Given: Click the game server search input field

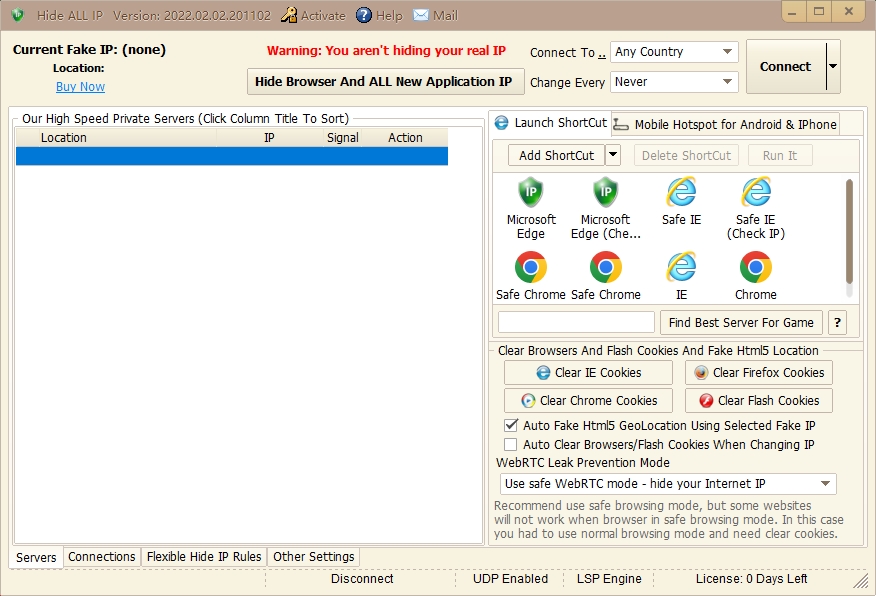Looking at the screenshot, I should click(576, 322).
